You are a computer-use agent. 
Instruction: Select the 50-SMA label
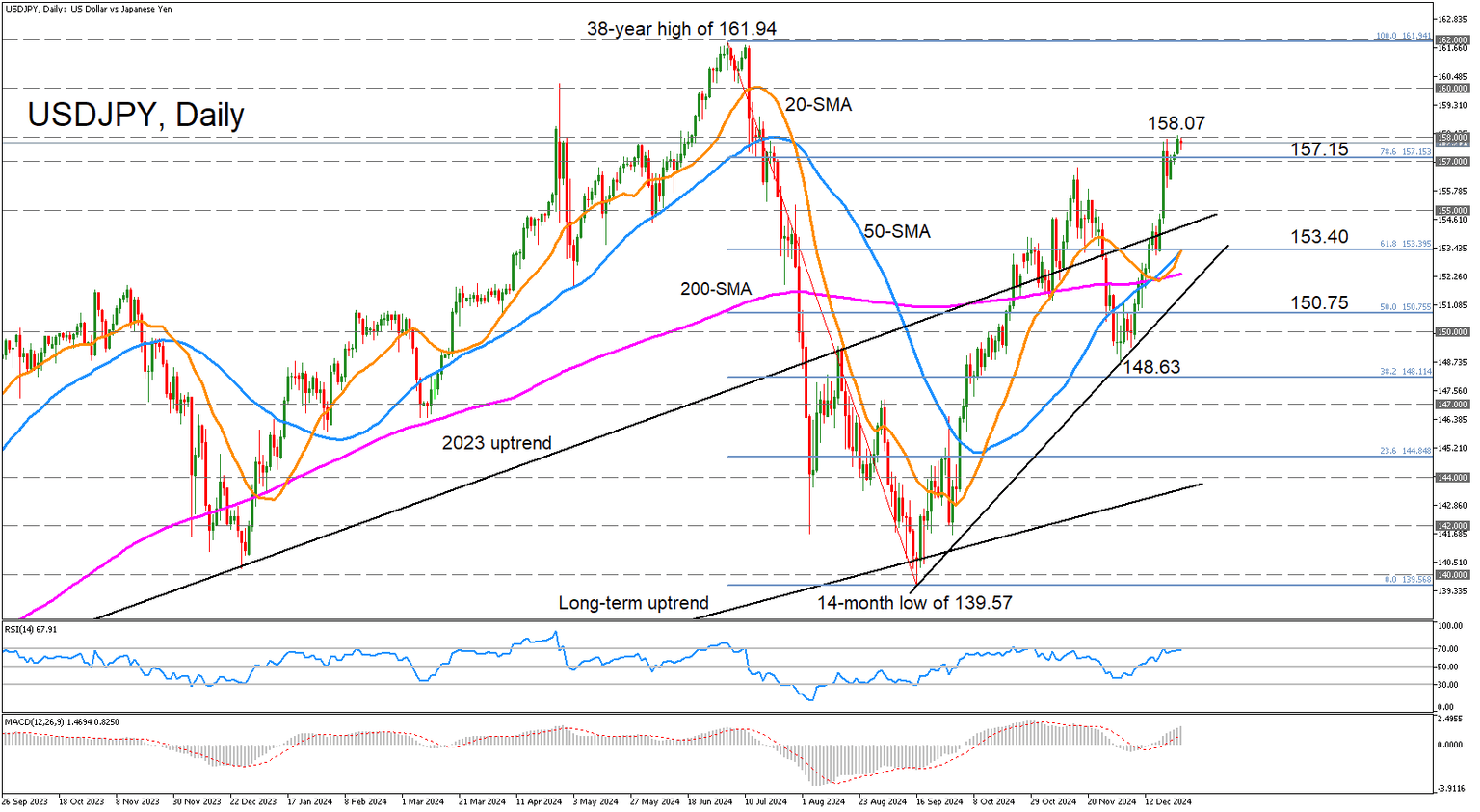[898, 231]
